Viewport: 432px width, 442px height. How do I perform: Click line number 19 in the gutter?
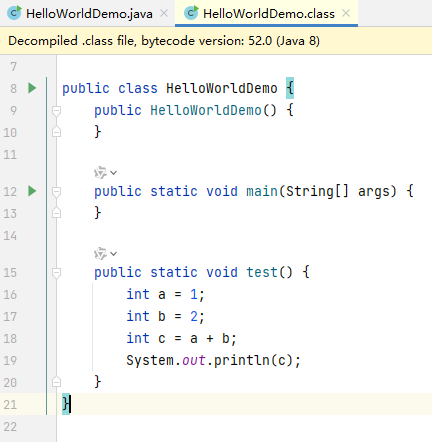point(10,361)
